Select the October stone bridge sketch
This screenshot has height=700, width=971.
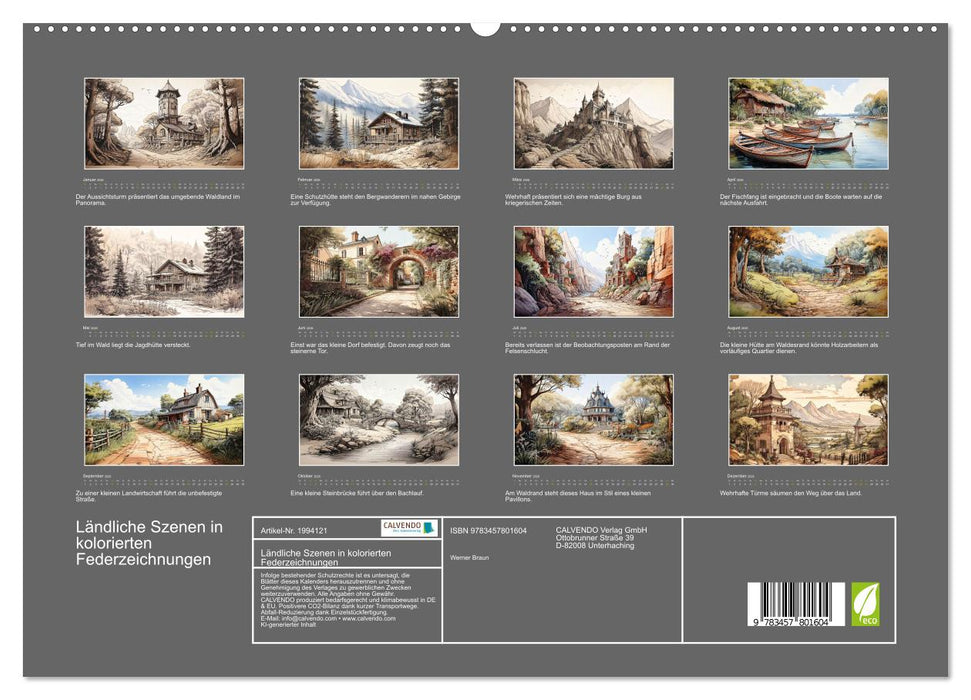(x=379, y=419)
